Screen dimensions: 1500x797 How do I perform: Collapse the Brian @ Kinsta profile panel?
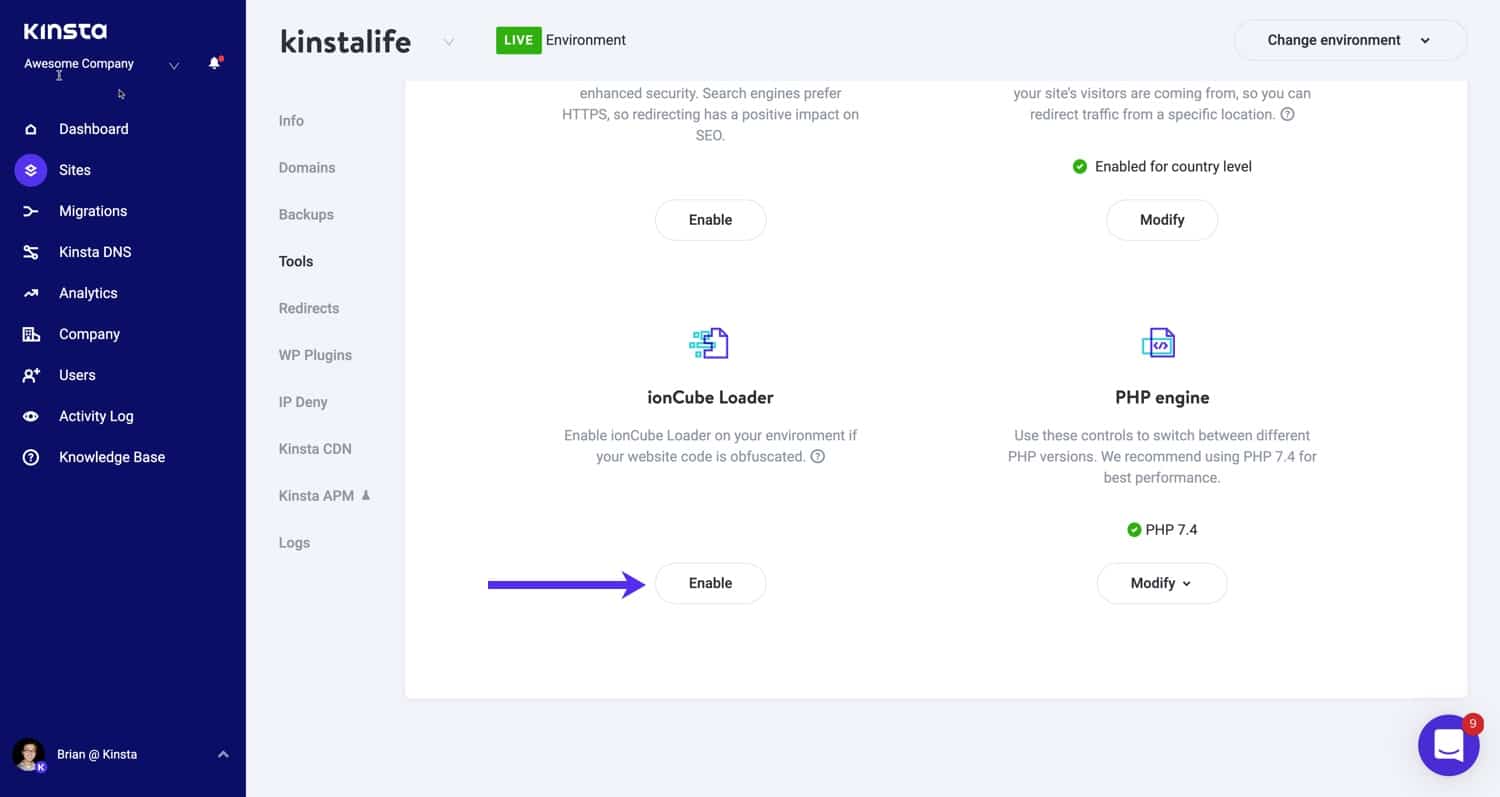tap(223, 754)
